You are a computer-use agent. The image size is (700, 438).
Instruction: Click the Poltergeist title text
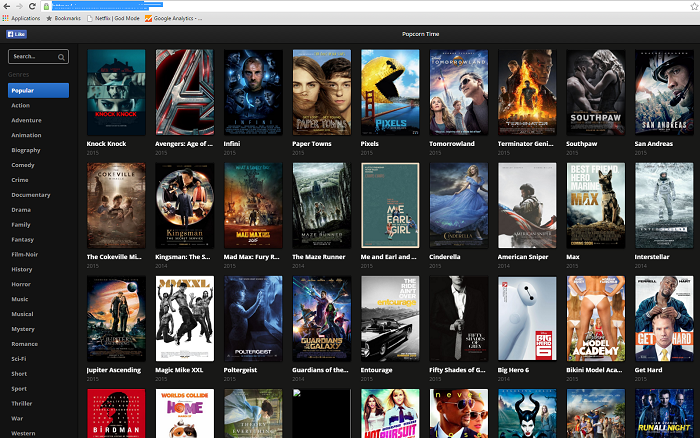pyautogui.click(x=240, y=370)
